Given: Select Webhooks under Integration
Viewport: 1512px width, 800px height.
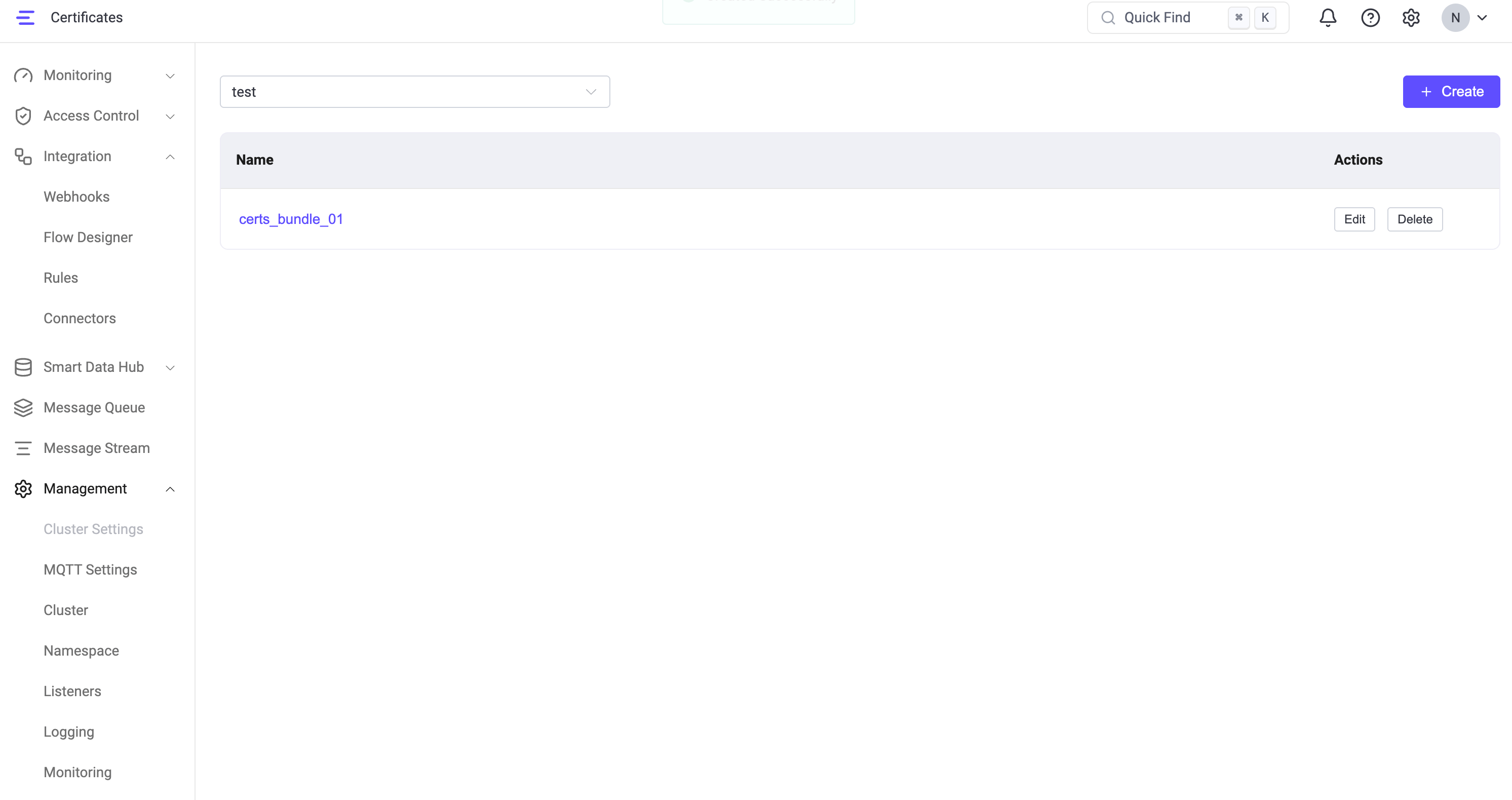Looking at the screenshot, I should tap(76, 197).
